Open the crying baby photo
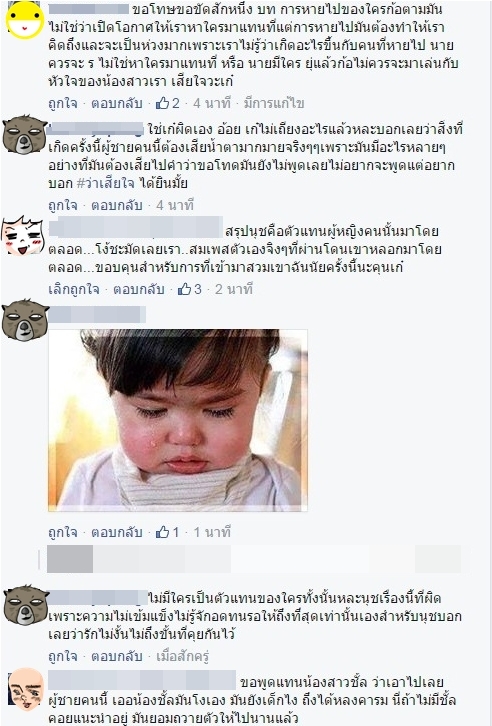 (178, 420)
